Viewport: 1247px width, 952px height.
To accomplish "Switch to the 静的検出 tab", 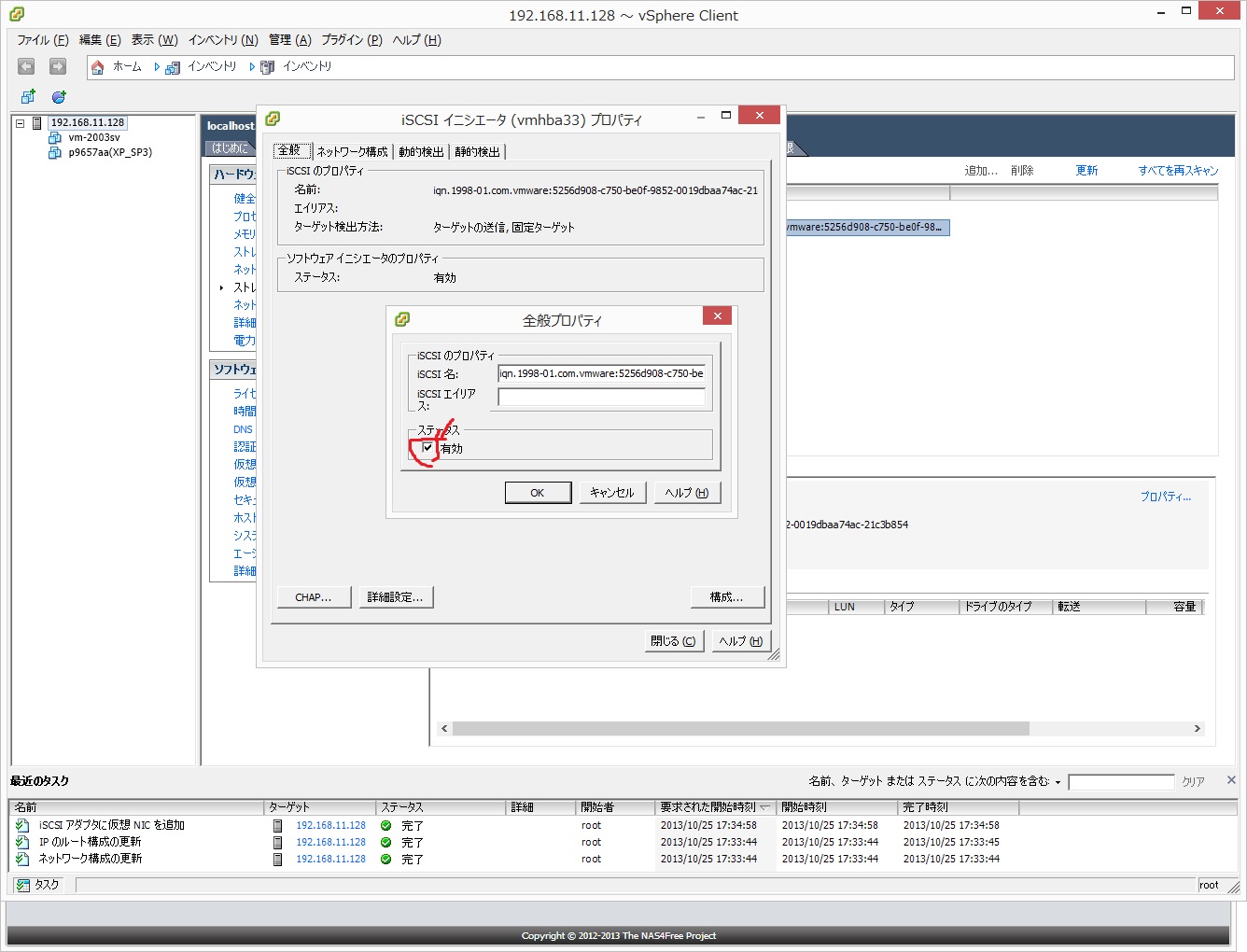I will [x=477, y=152].
